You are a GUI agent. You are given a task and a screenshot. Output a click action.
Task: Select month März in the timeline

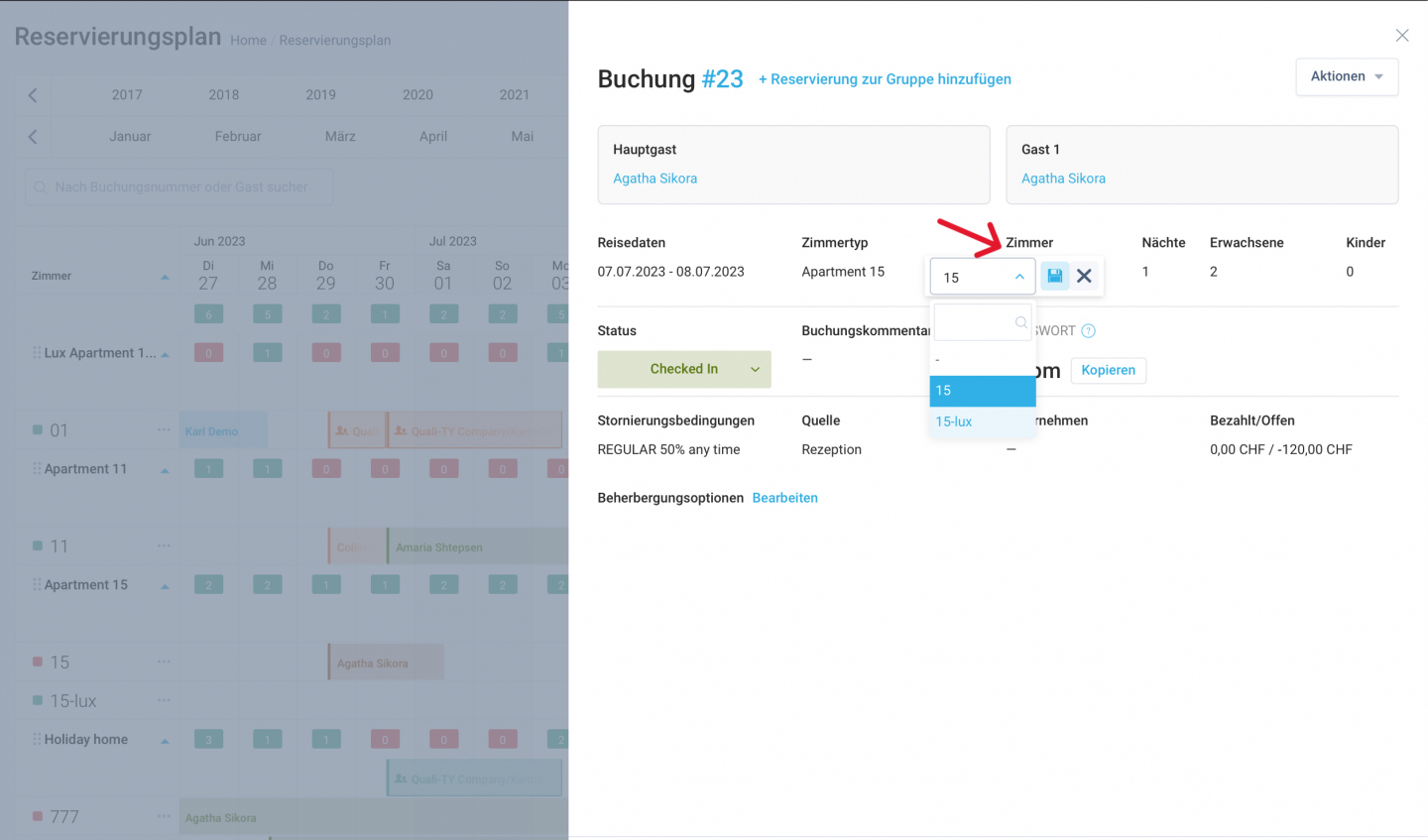click(x=340, y=137)
